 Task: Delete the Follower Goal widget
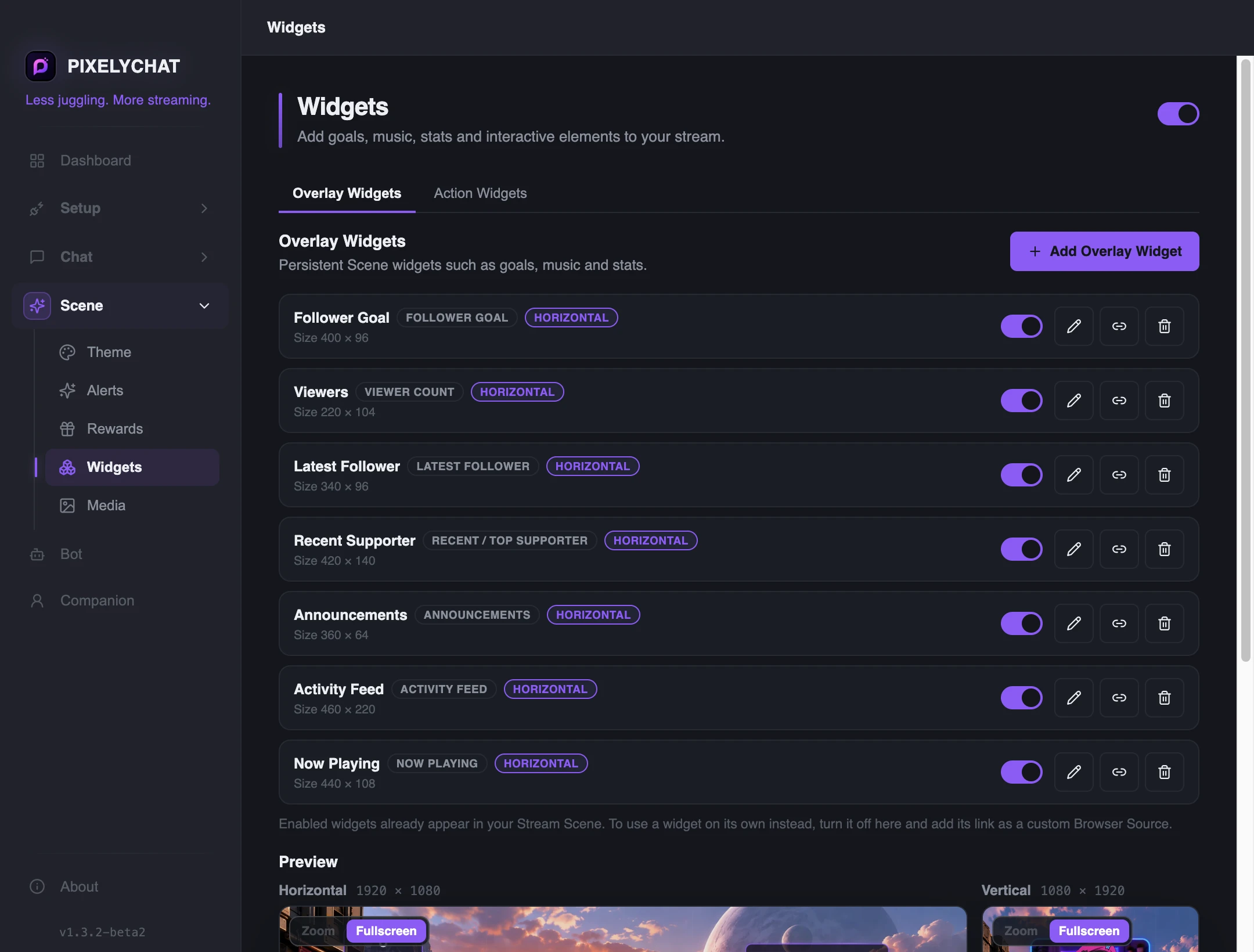point(1164,326)
